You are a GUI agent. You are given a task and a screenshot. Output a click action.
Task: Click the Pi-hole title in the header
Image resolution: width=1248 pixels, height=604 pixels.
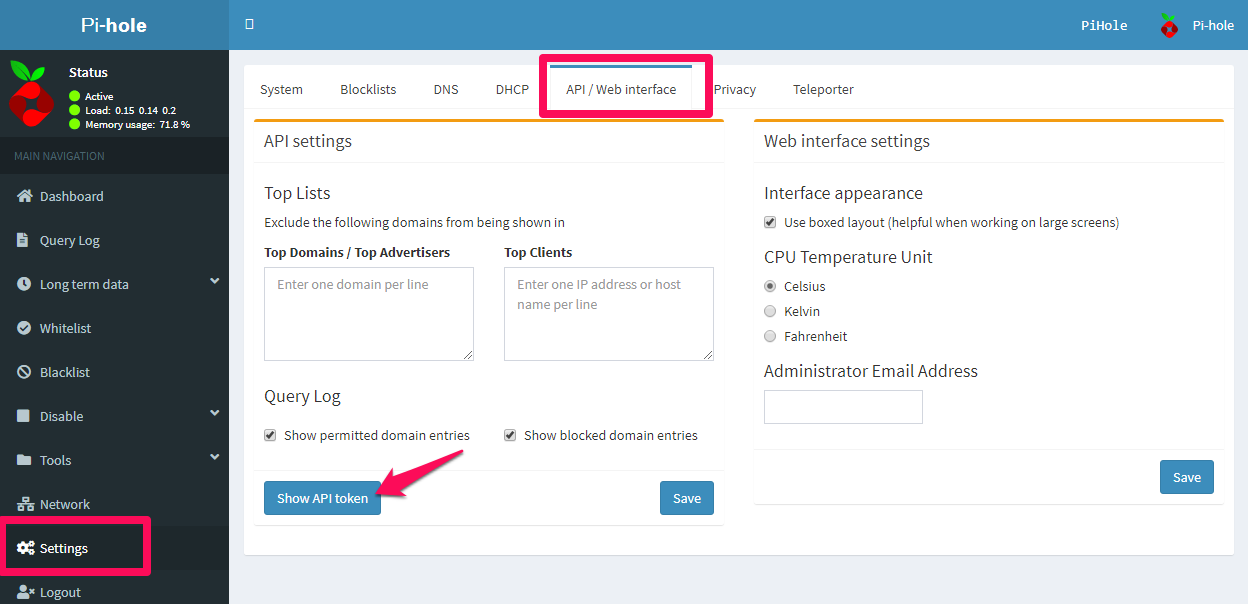click(114, 25)
